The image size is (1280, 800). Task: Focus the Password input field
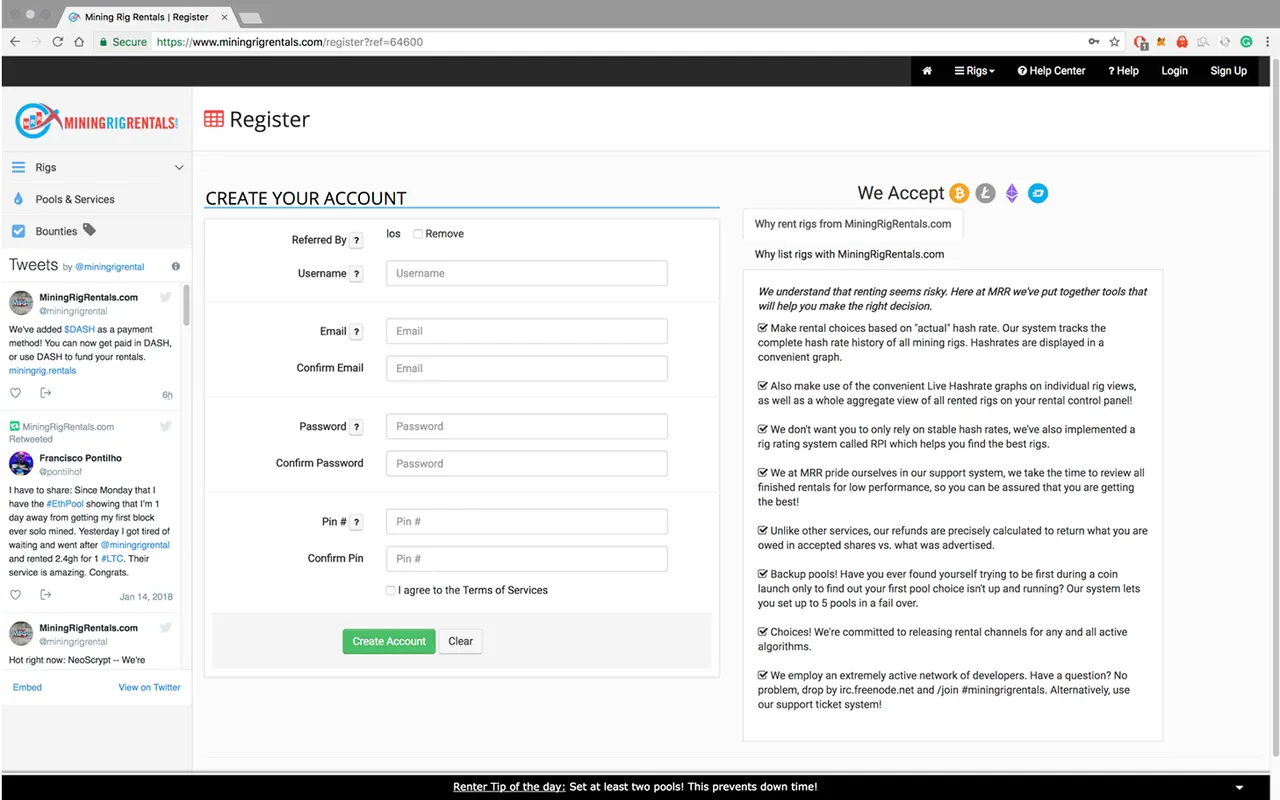pyautogui.click(x=527, y=426)
